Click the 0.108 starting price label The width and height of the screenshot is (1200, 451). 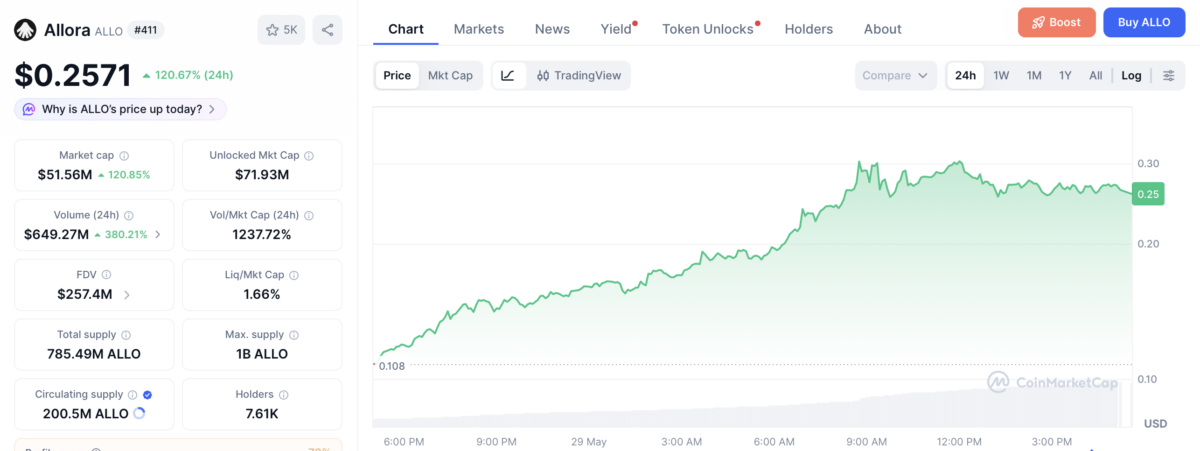click(x=392, y=366)
